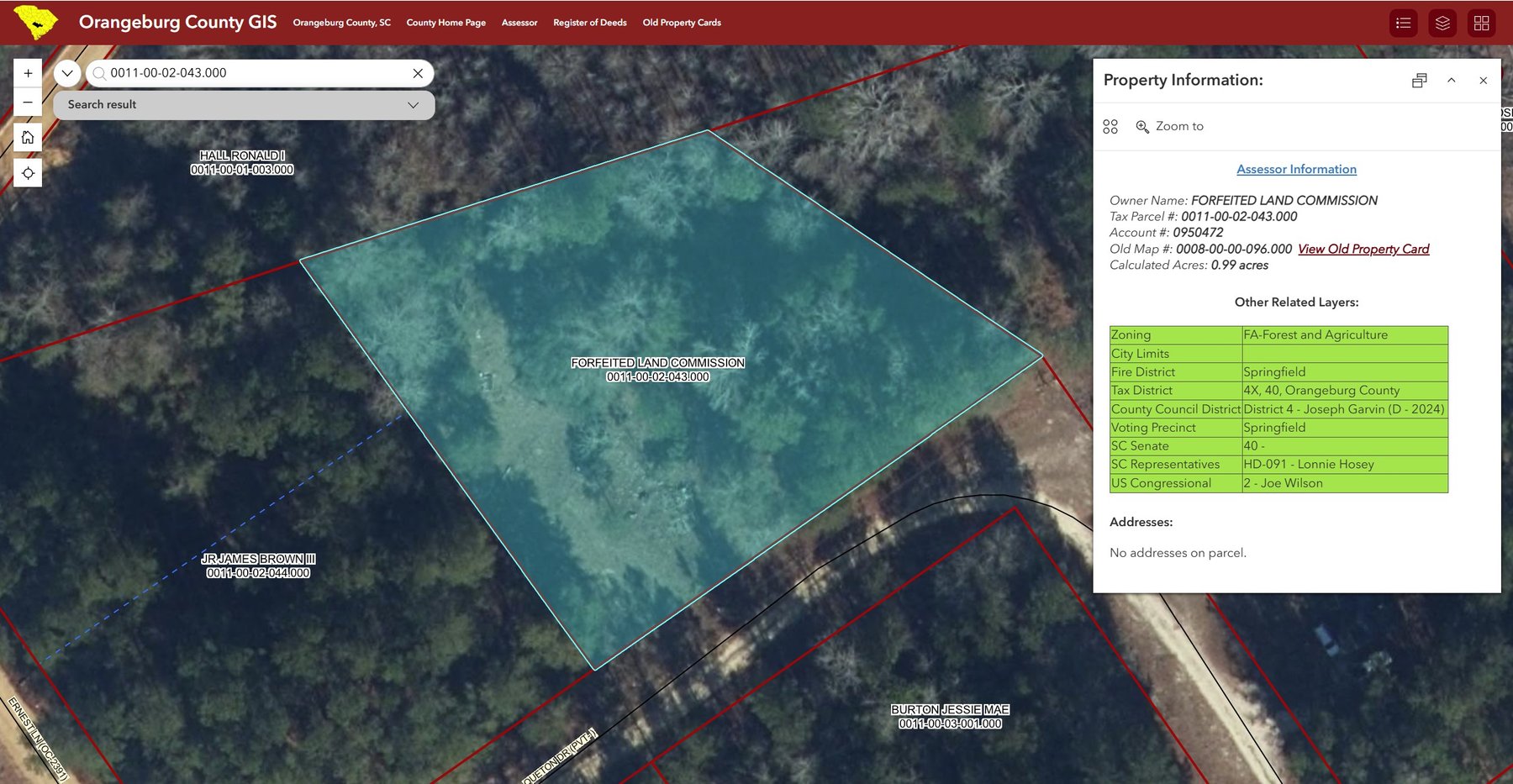View Old Property Card
Screen dimensions: 1513x784
1363,249
